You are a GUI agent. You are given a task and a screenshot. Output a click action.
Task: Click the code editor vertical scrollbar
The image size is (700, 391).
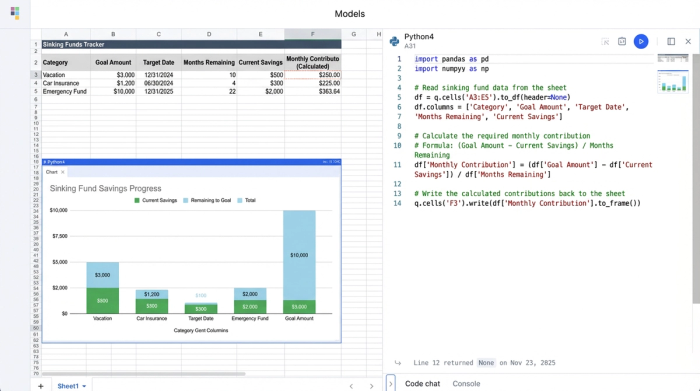pyautogui.click(x=696, y=179)
